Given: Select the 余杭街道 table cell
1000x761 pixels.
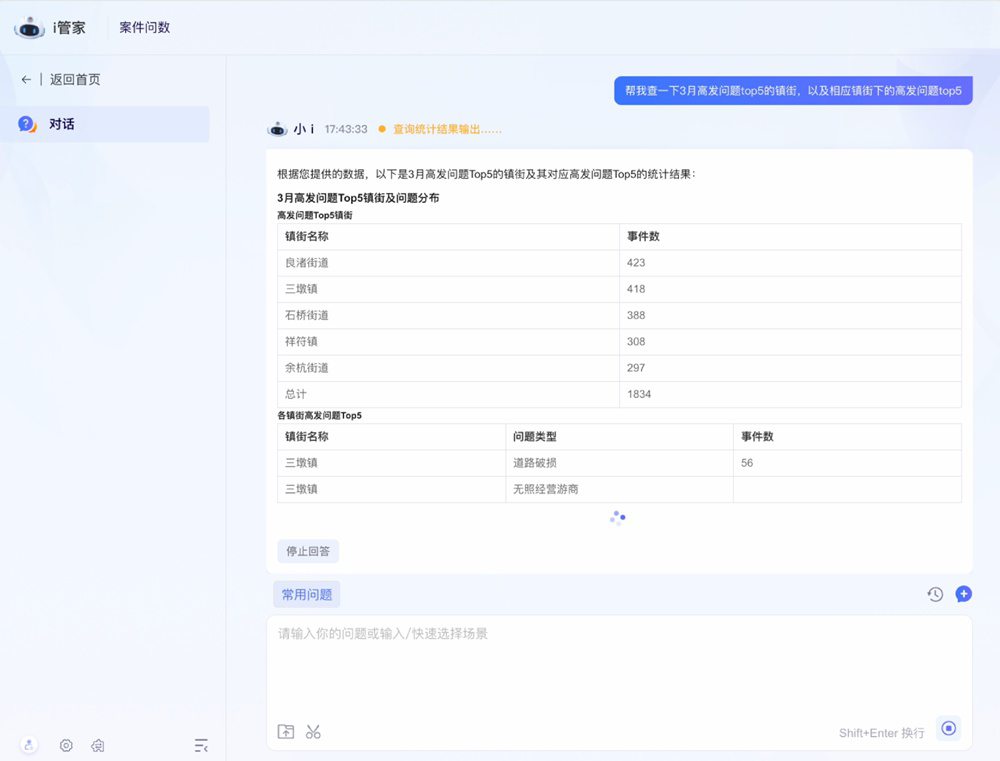Looking at the screenshot, I should click(x=448, y=368).
